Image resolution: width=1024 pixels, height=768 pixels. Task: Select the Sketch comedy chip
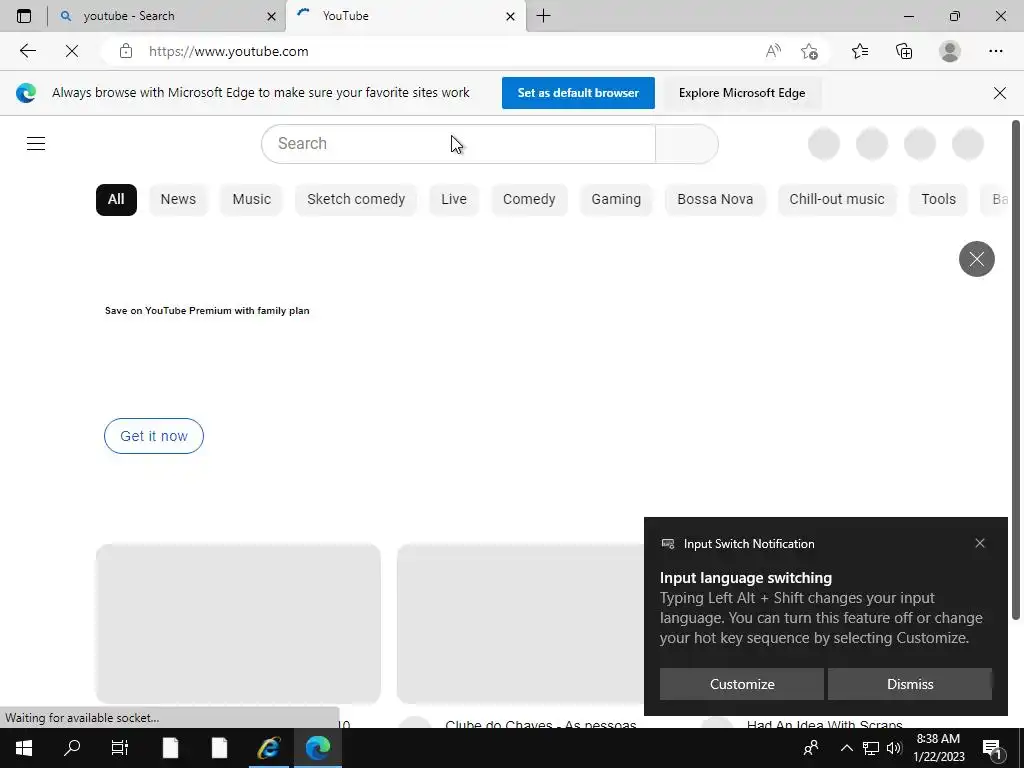tap(356, 199)
